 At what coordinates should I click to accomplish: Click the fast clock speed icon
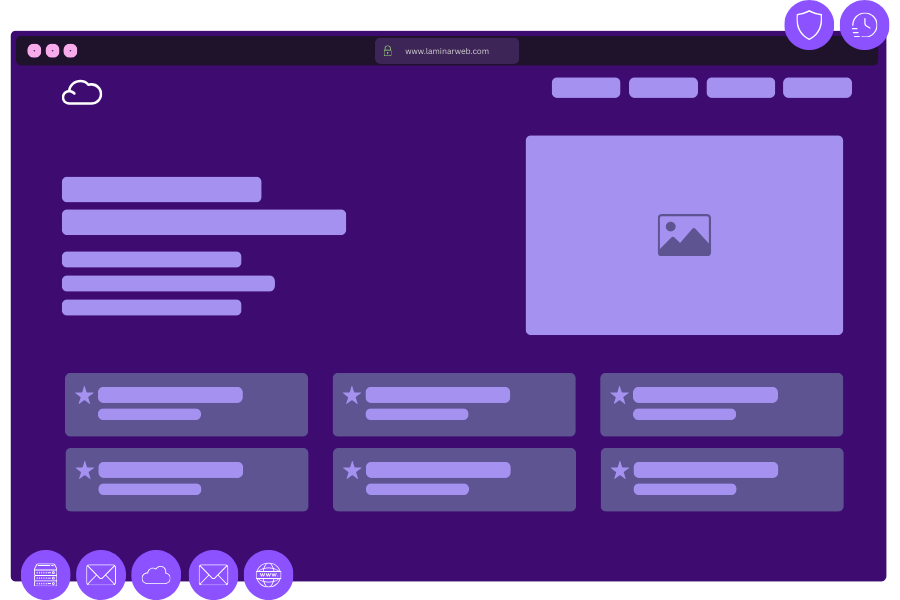[x=864, y=25]
